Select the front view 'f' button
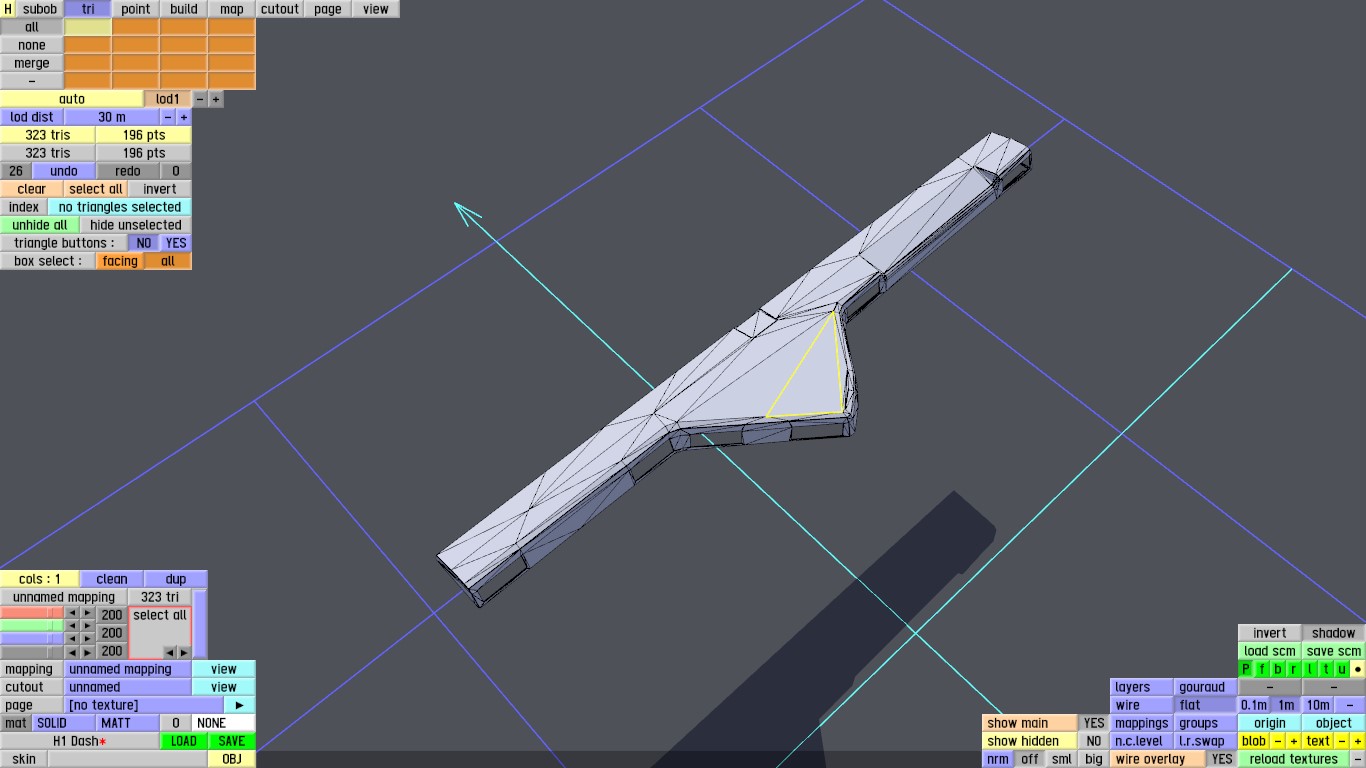Viewport: 1366px width, 768px height. point(1262,669)
